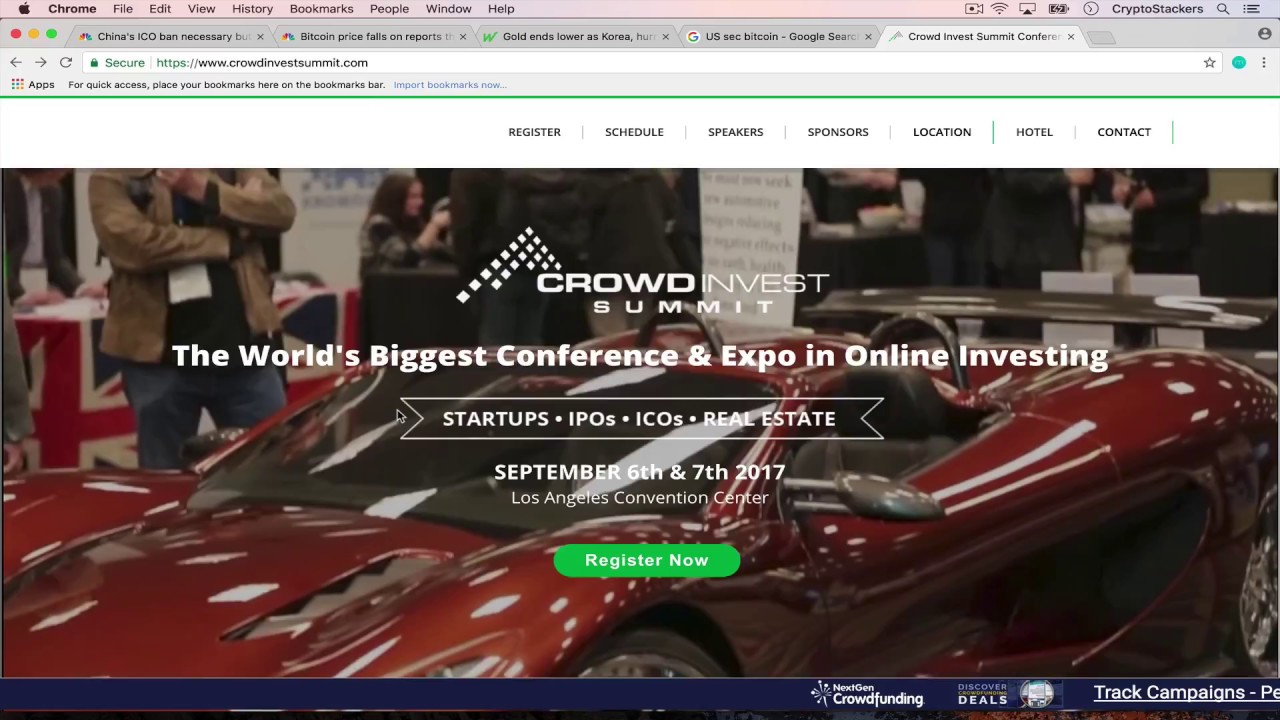Close the China's ICO ban tab

coord(260,37)
